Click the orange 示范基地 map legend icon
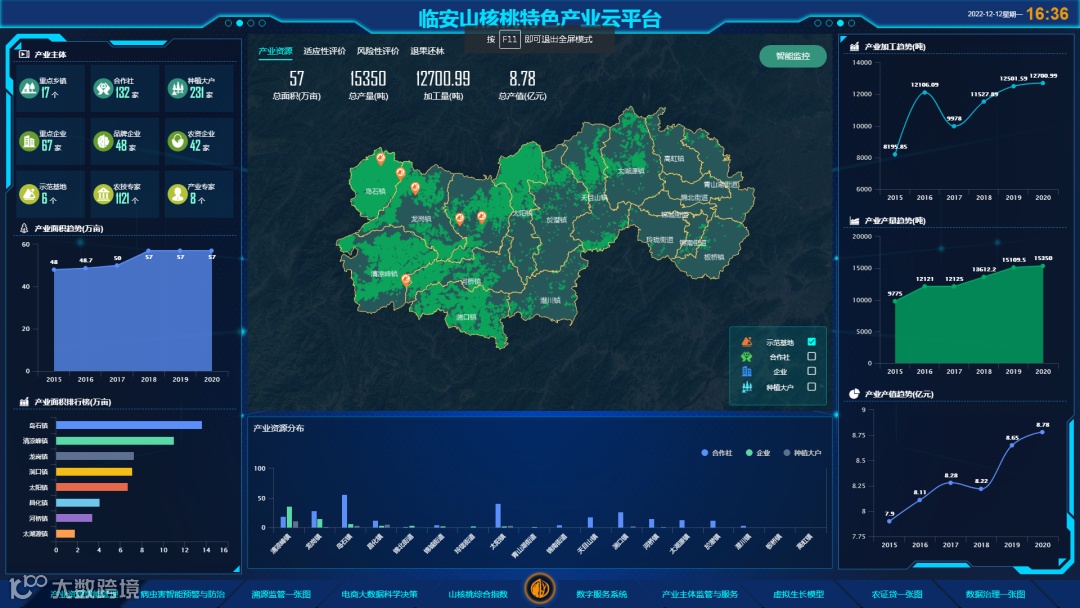 click(747, 342)
